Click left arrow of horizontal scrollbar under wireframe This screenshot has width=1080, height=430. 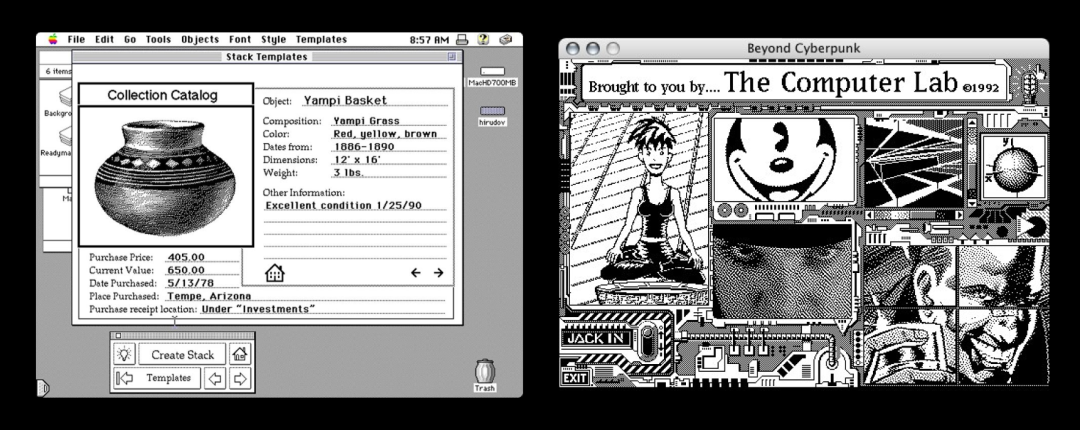pyautogui.click(x=870, y=214)
